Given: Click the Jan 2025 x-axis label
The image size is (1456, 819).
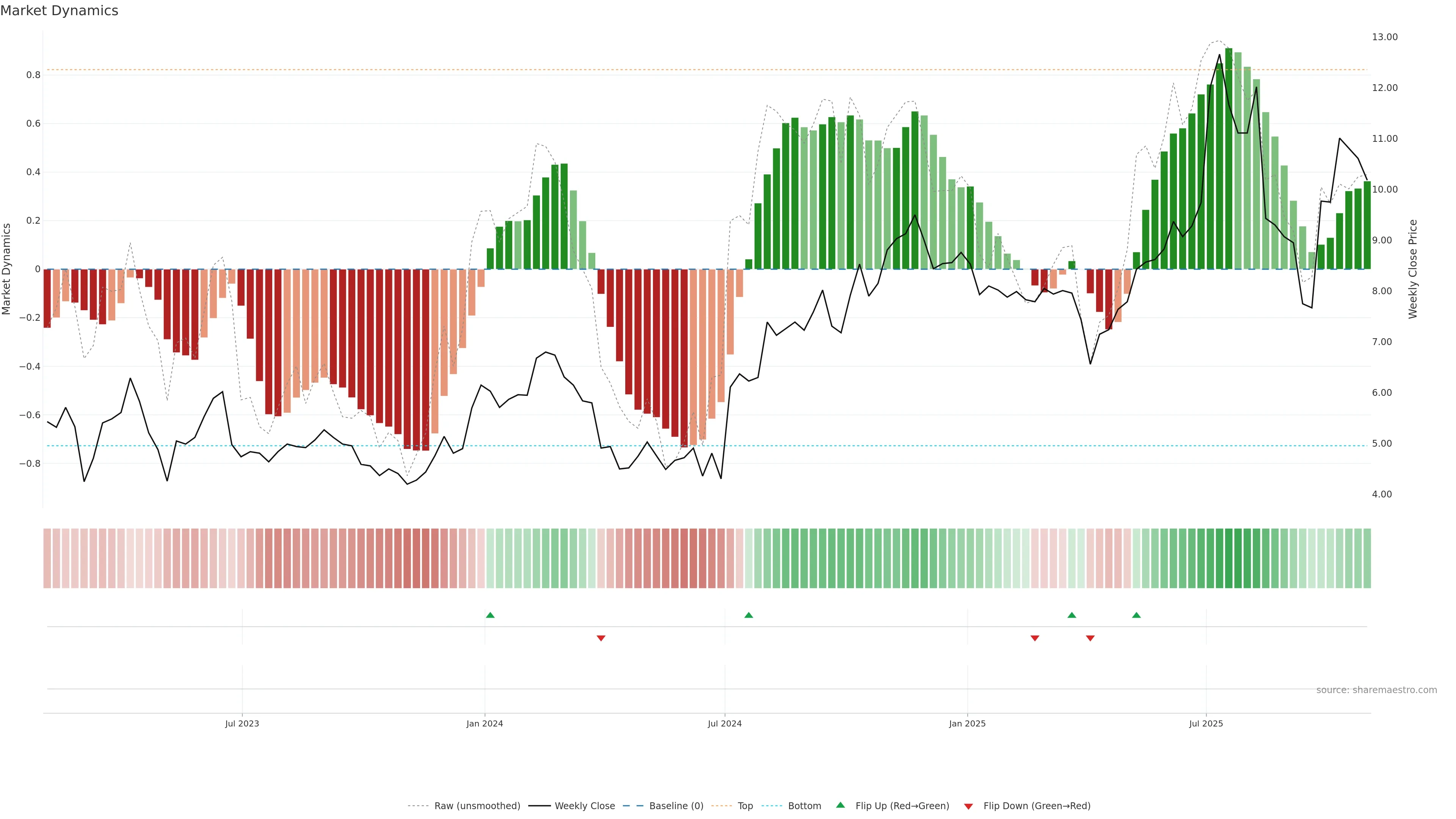Looking at the screenshot, I should point(967,723).
